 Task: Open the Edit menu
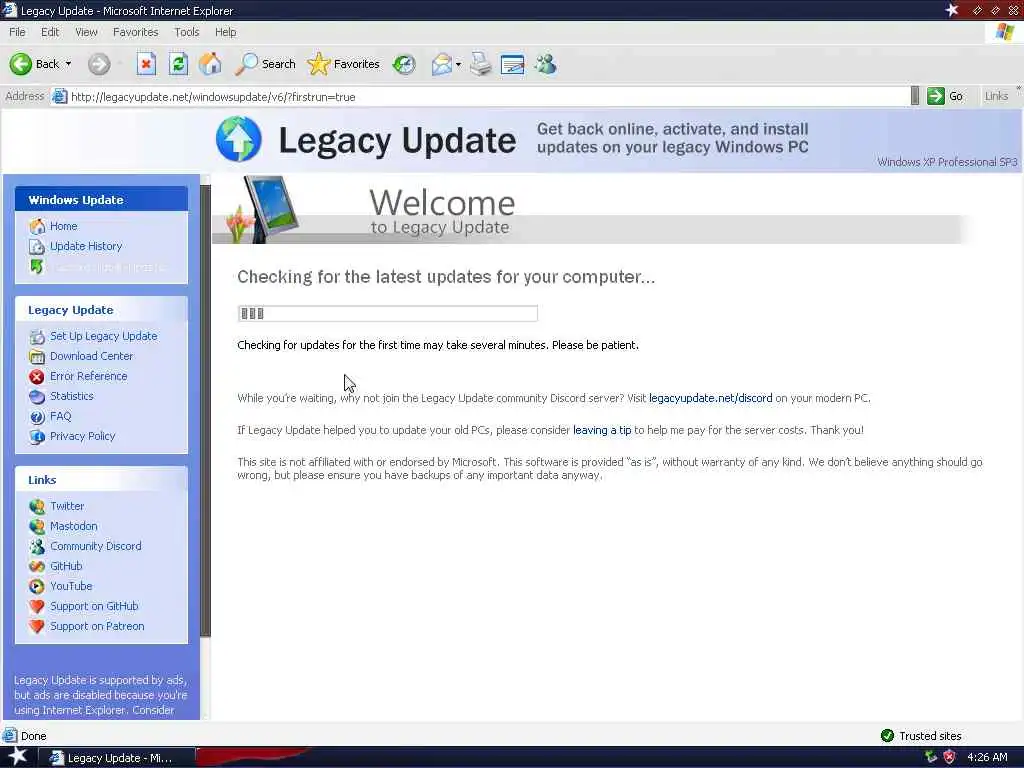50,32
